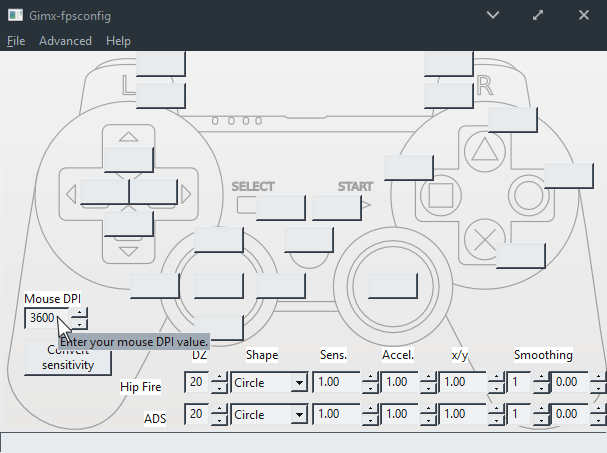Bind left stick left direction
Viewport: 607px width, 453px height.
pyautogui.click(x=155, y=286)
